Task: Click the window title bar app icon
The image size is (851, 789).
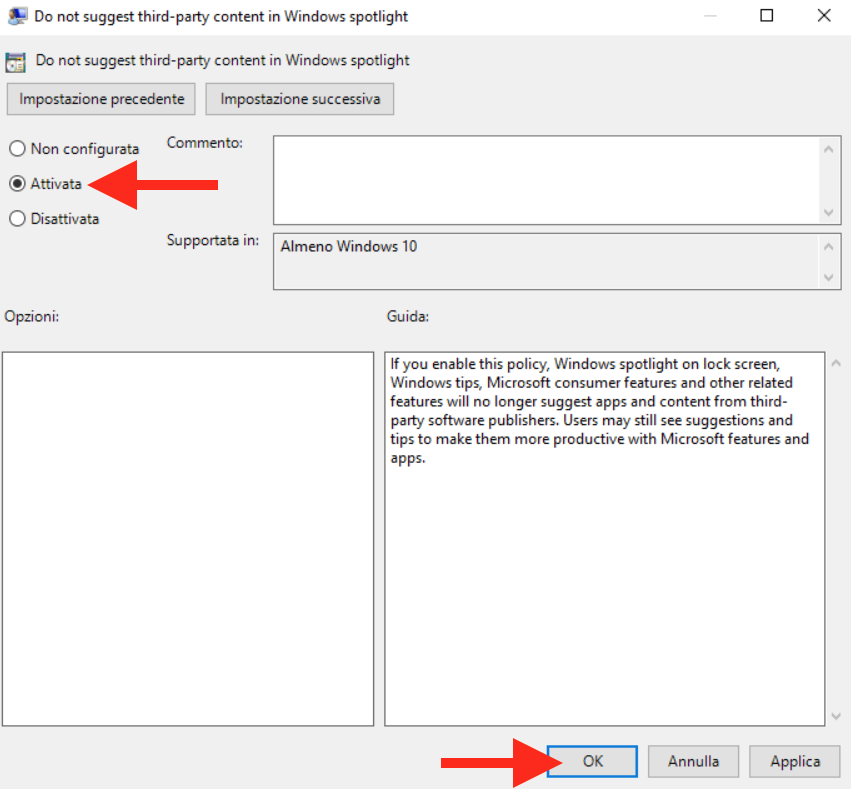Action: click(17, 16)
